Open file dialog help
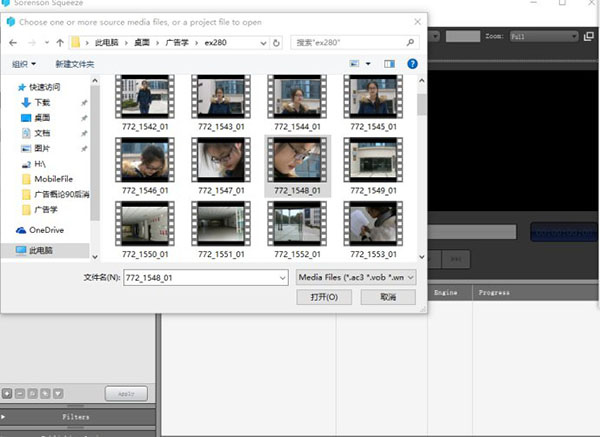Viewport: 600px width, 437px height. coord(412,64)
